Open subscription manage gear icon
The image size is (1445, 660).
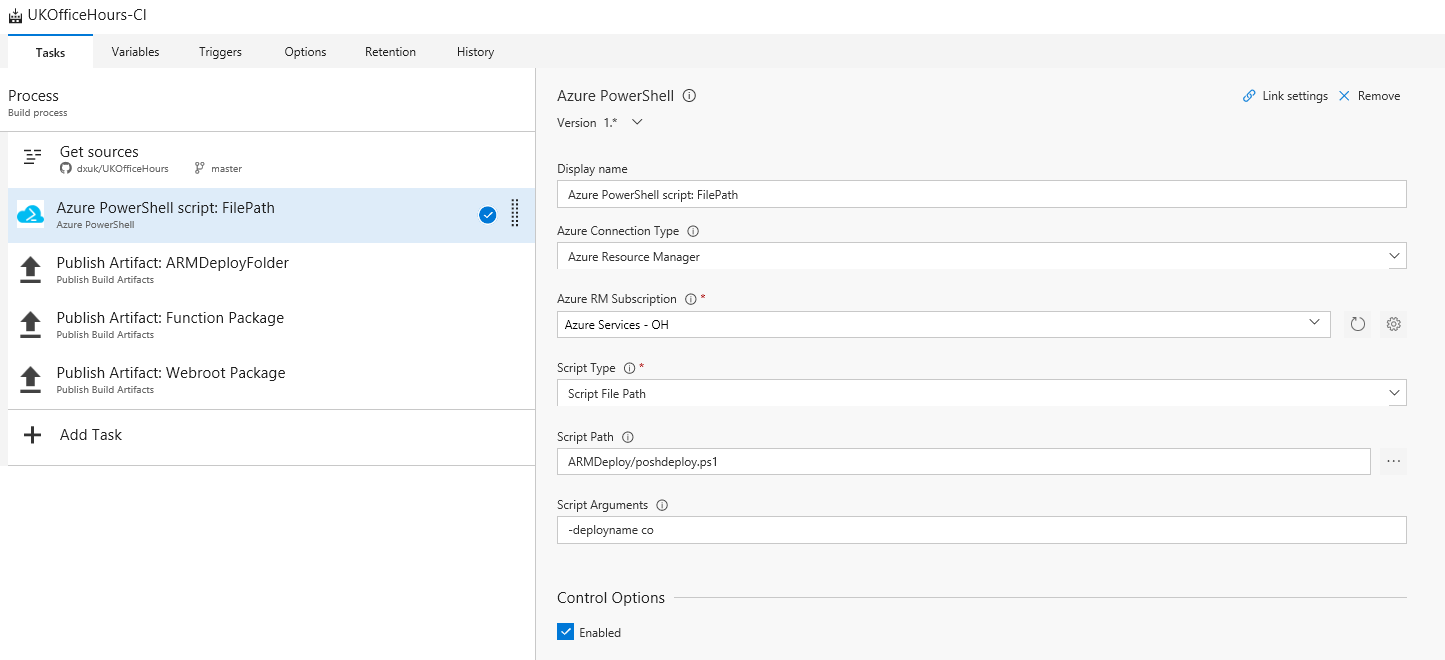pos(1394,324)
